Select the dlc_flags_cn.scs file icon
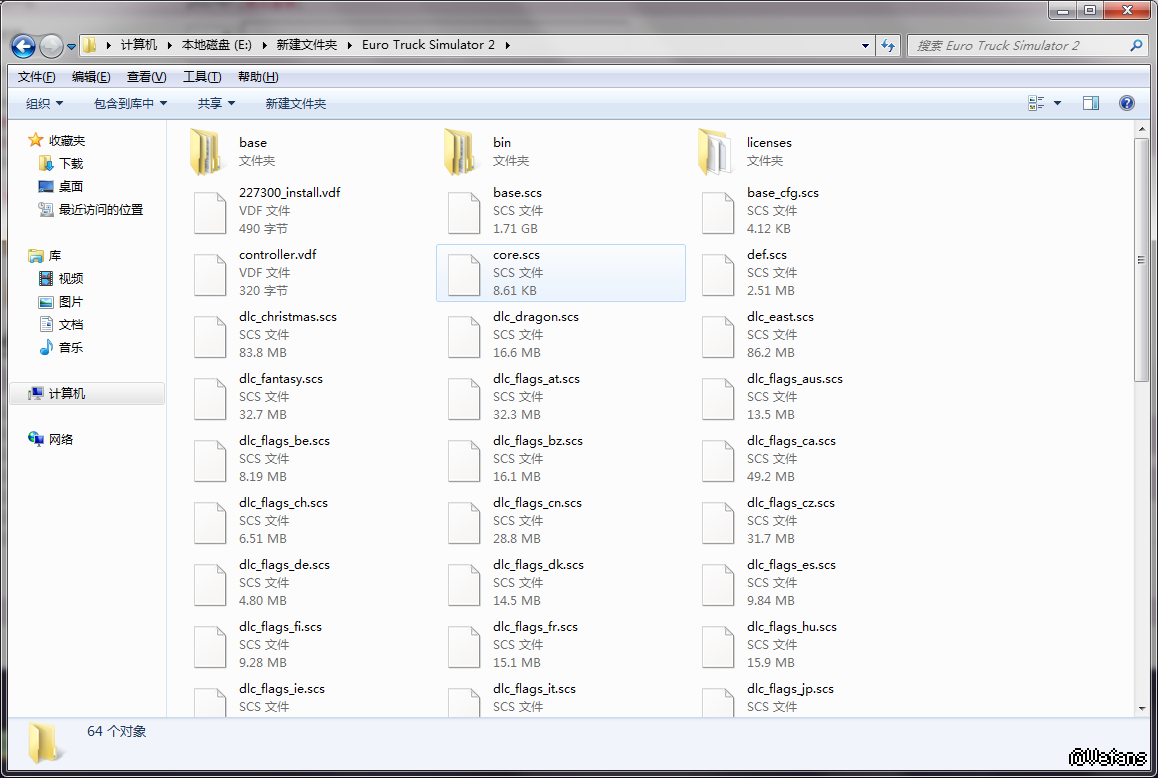The width and height of the screenshot is (1158, 778). click(463, 521)
